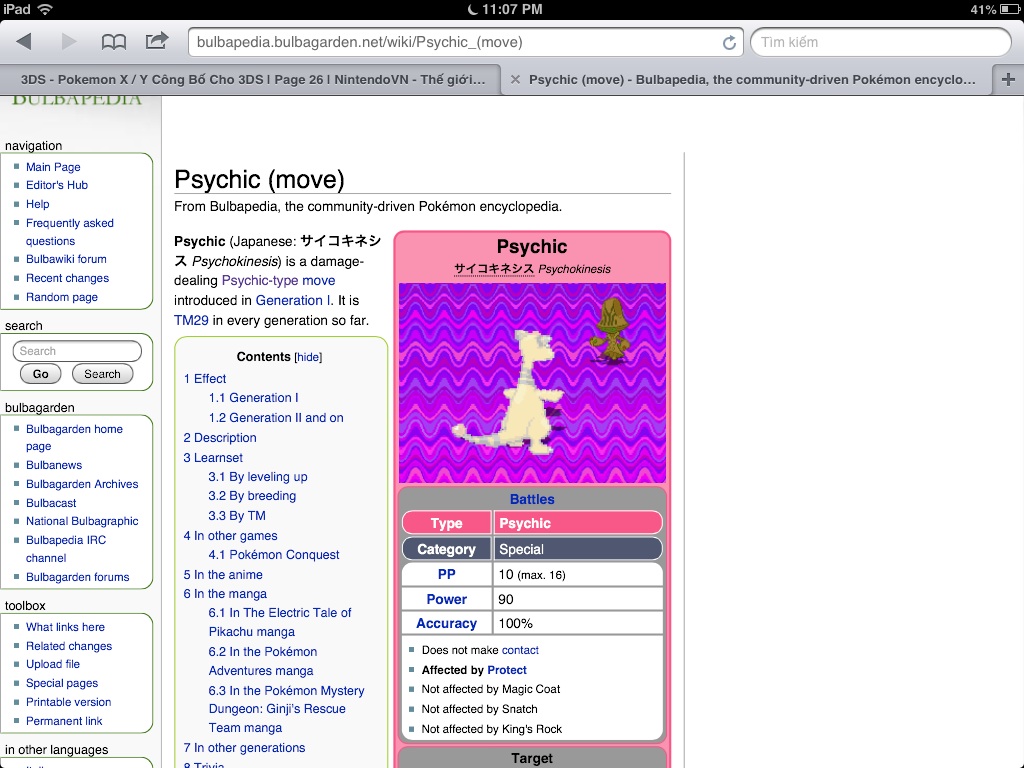Jump to 4 In other games
The height and width of the screenshot is (768, 1024).
click(x=230, y=536)
